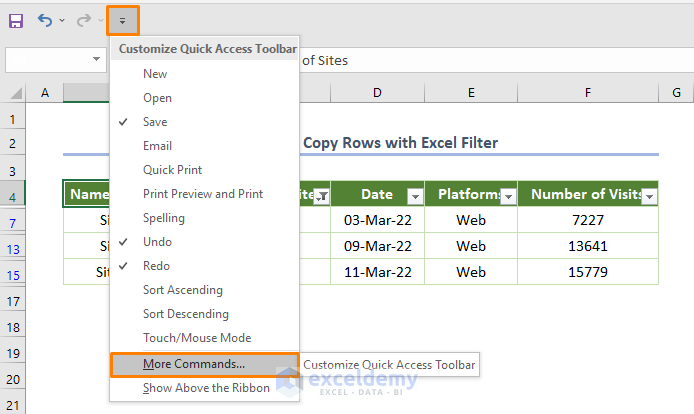The image size is (694, 414).
Task: Expand the Name Box dropdown arrow
Action: tap(97, 60)
